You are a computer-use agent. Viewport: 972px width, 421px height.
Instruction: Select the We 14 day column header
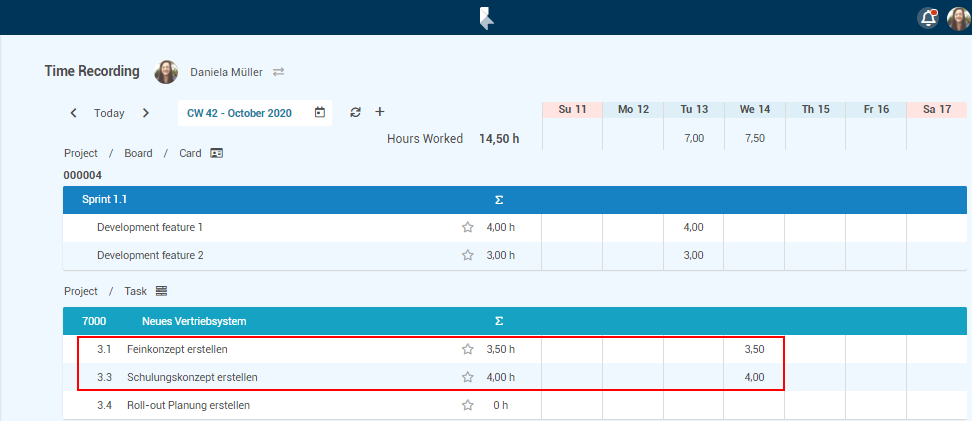point(754,109)
